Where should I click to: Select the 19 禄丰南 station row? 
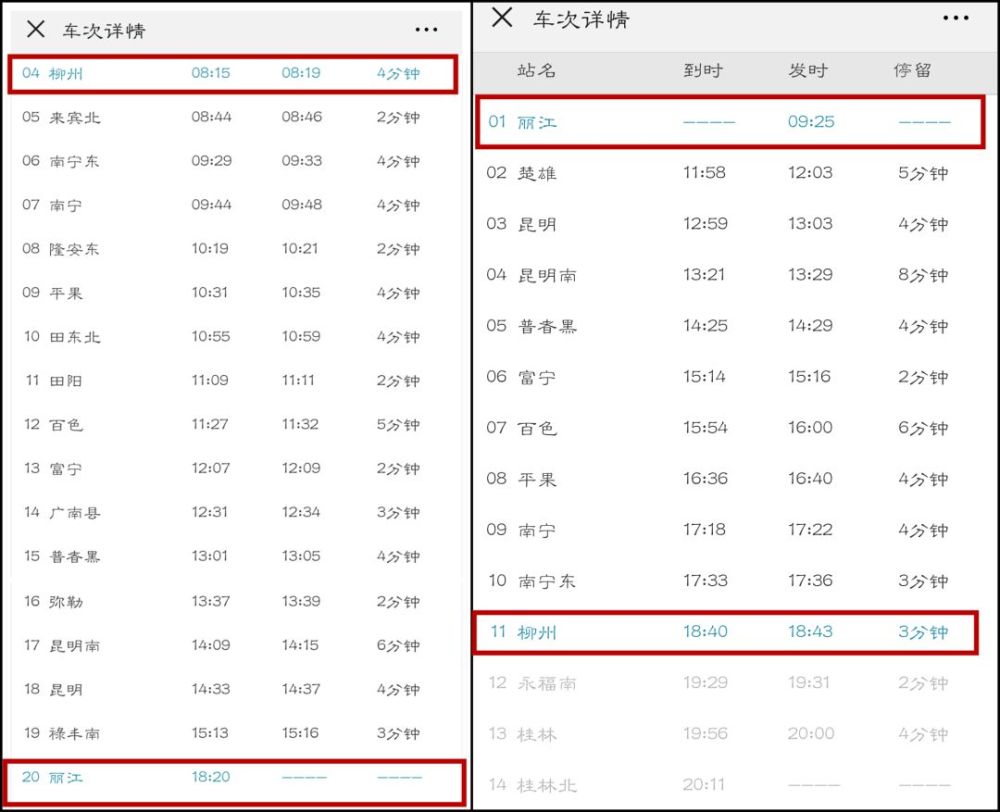233,734
